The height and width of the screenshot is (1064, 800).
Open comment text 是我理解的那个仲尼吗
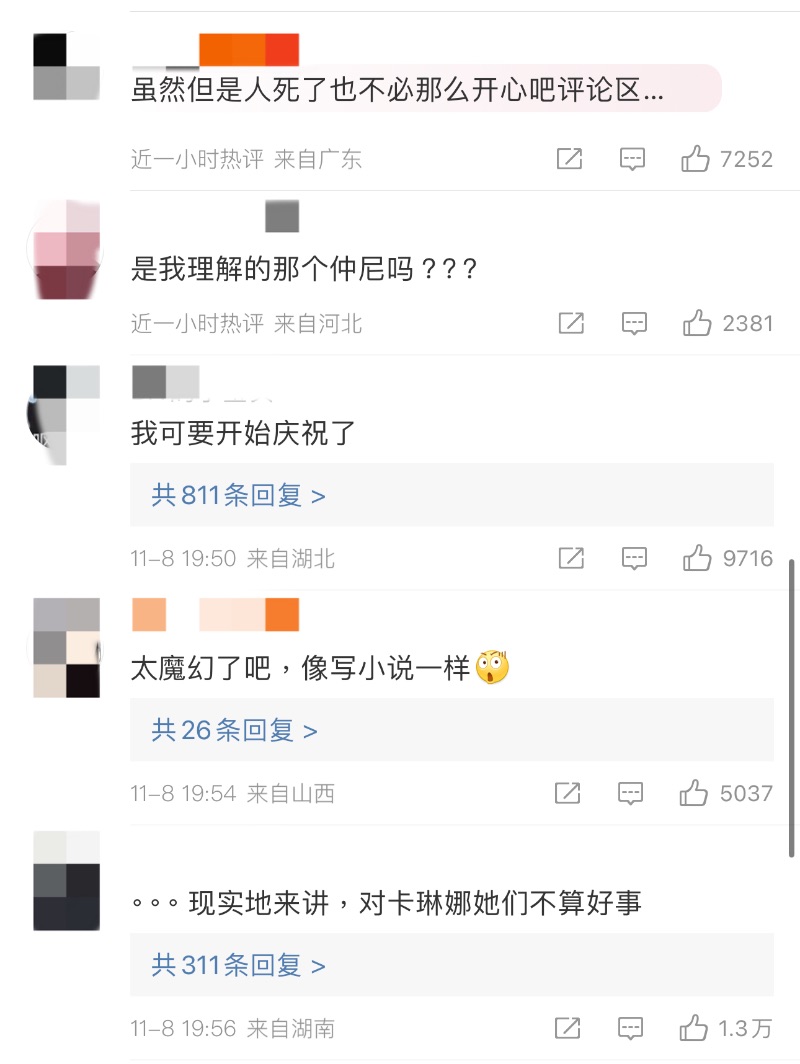pos(303,269)
